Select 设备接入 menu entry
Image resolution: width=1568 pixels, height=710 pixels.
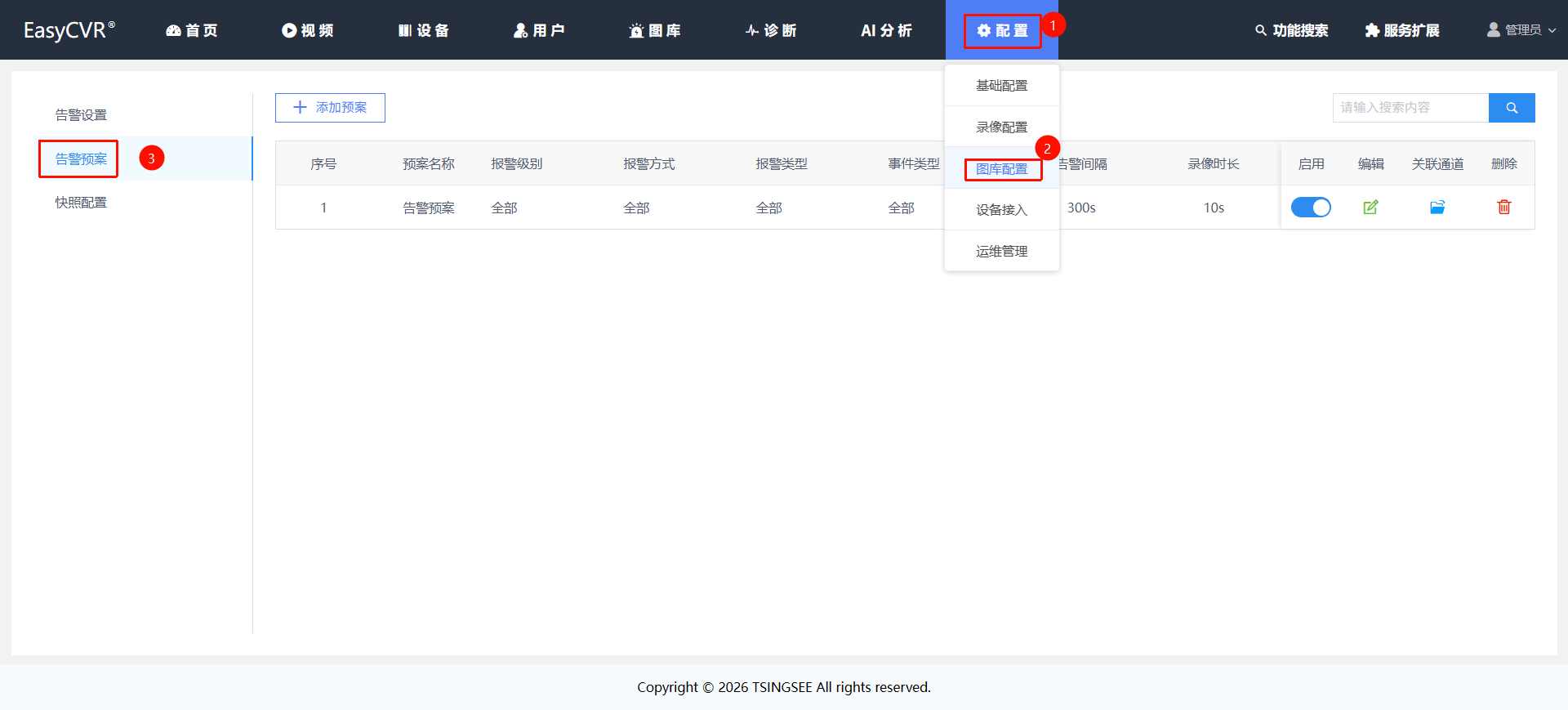[1002, 210]
